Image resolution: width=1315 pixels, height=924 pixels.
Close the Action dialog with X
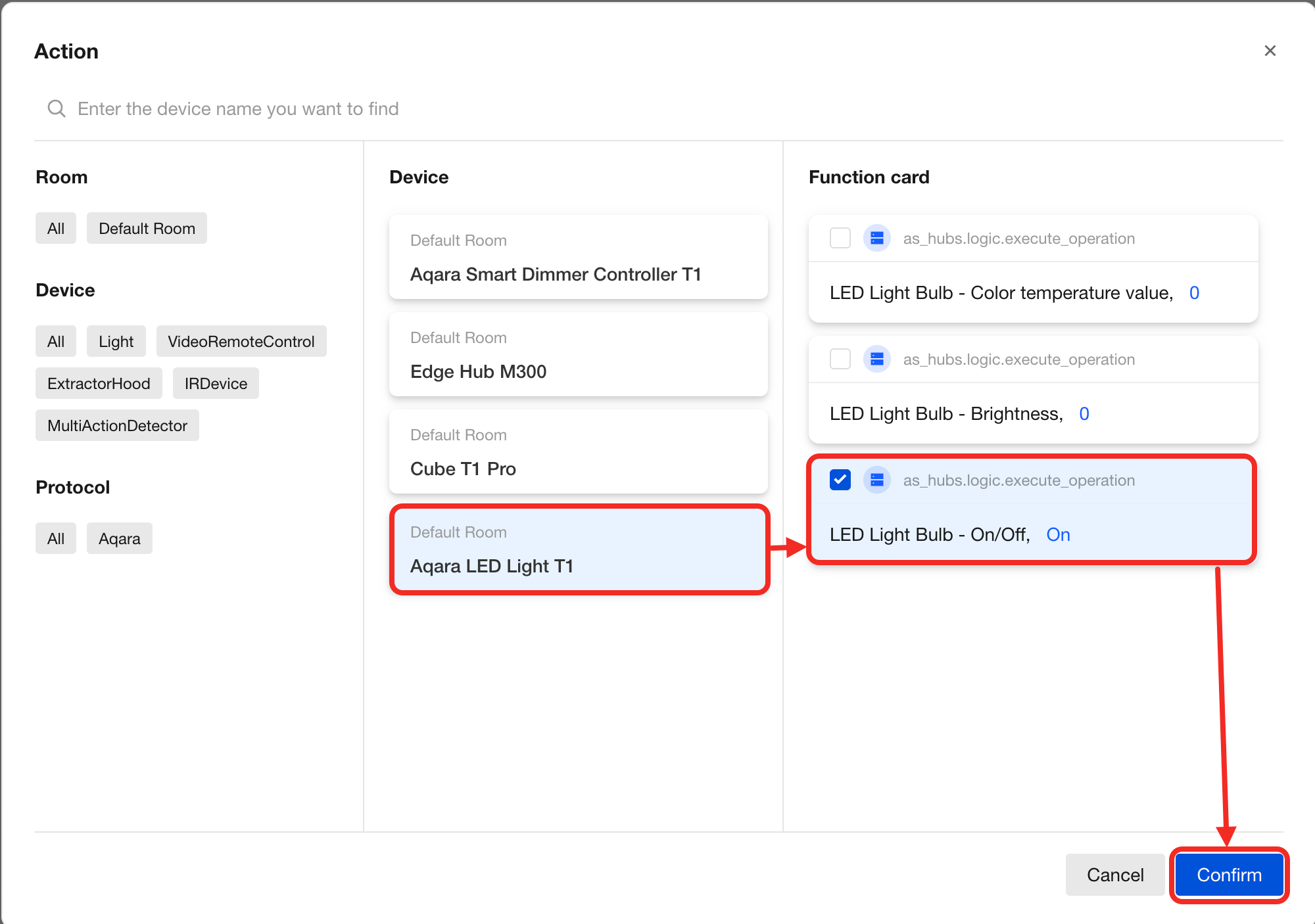point(1270,51)
